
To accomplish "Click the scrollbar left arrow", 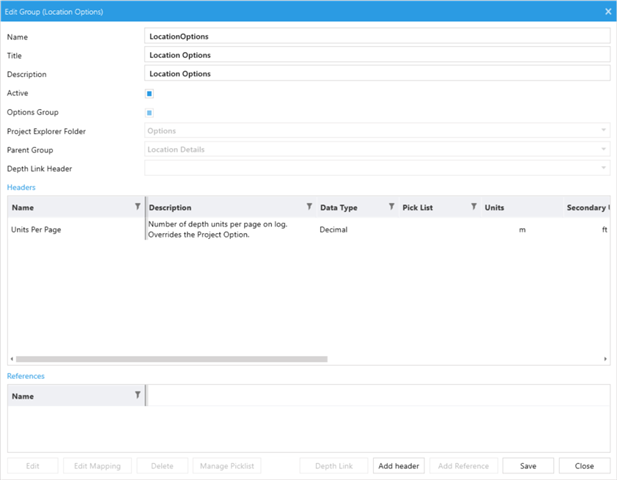I will [12, 359].
